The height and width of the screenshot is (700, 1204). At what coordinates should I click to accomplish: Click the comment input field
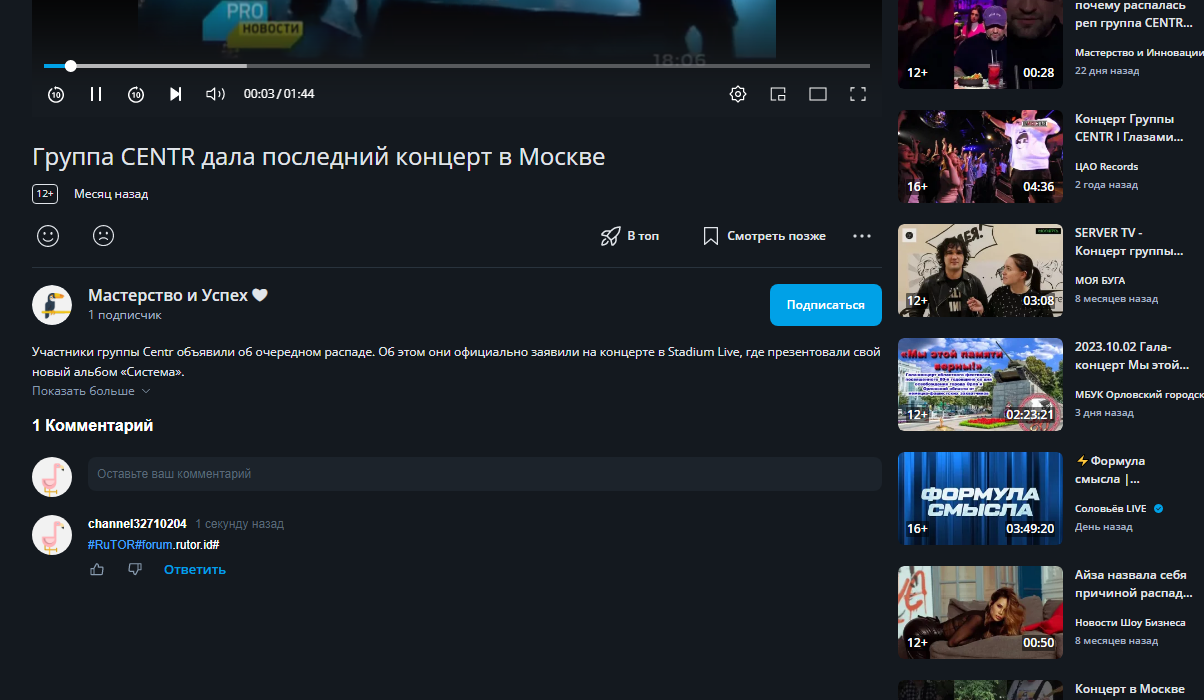click(485, 474)
